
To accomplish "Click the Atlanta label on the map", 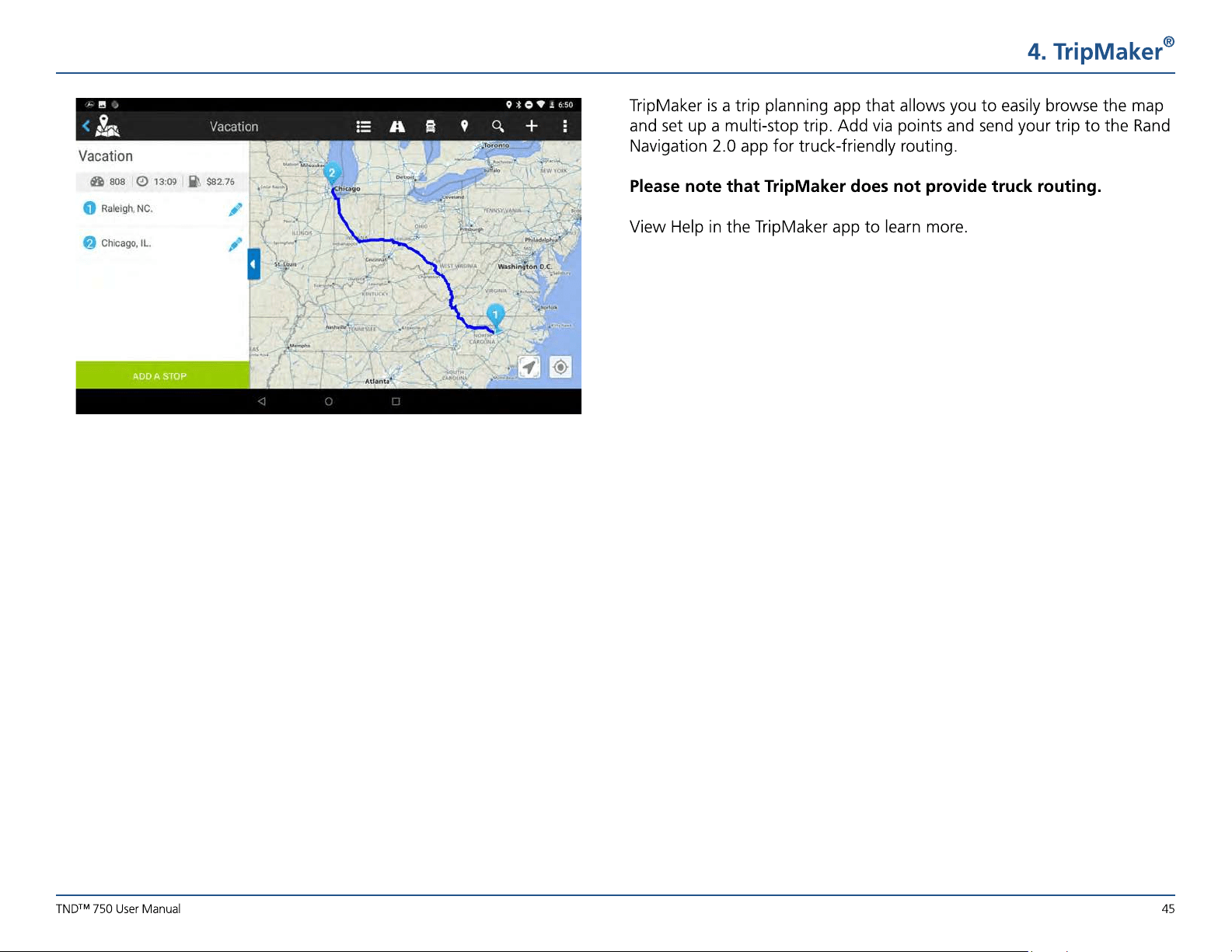I will click(x=378, y=382).
